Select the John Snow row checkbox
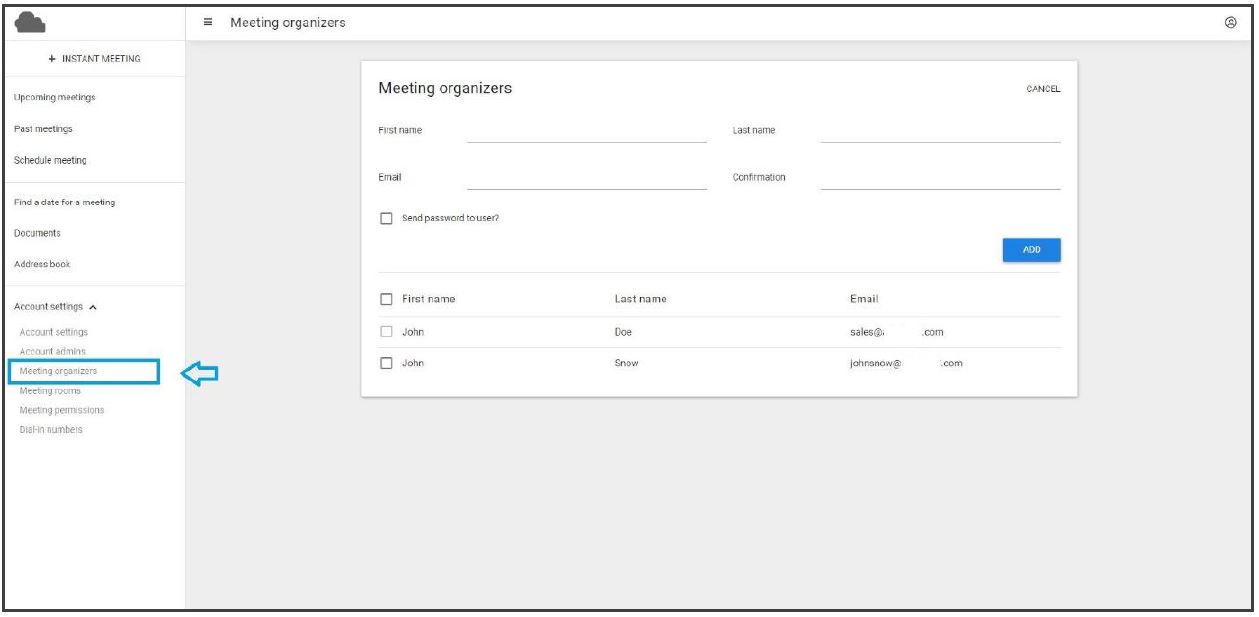The height and width of the screenshot is (617, 1259). pyautogui.click(x=386, y=364)
